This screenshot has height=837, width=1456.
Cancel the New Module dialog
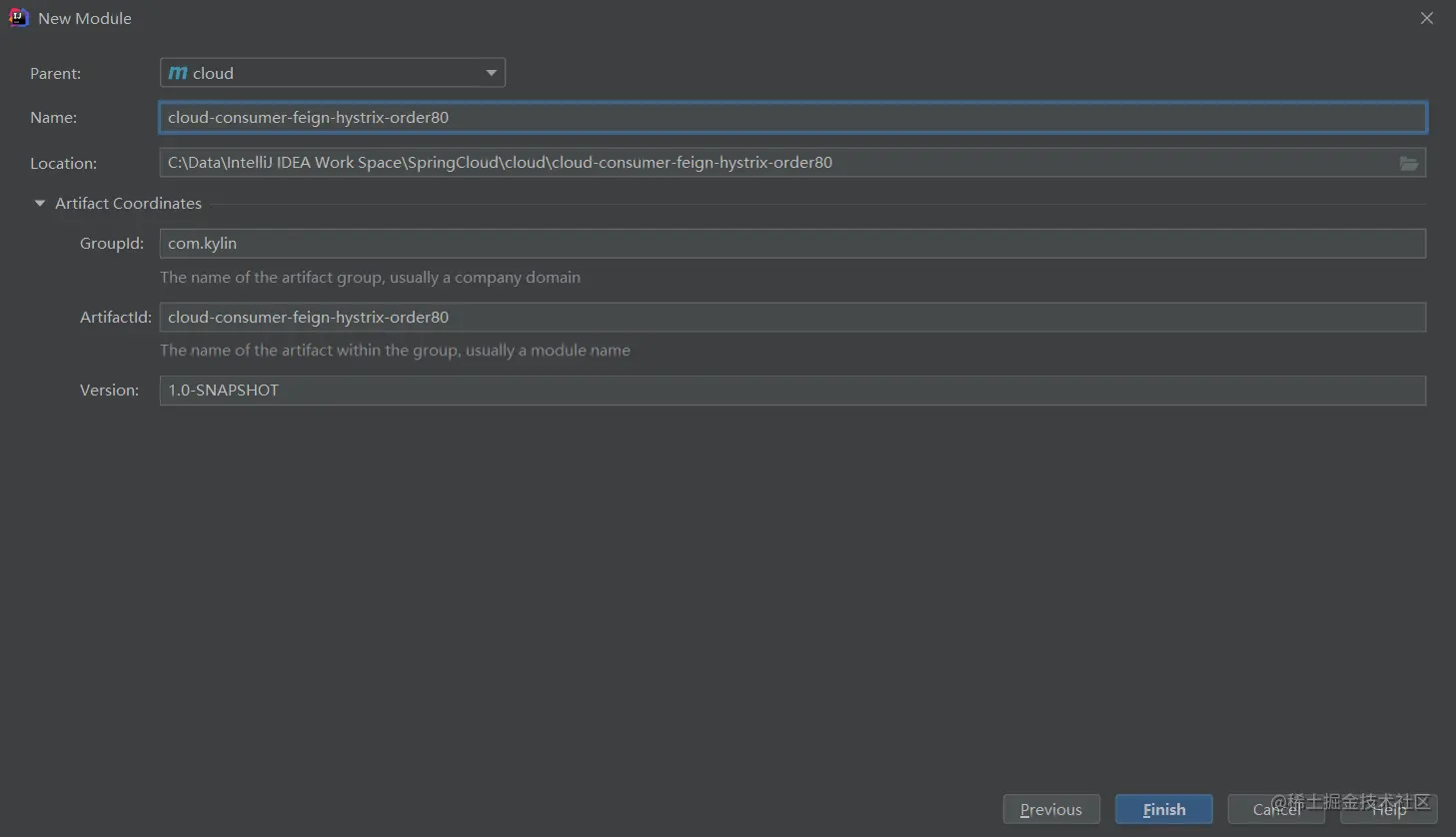tap(1276, 809)
